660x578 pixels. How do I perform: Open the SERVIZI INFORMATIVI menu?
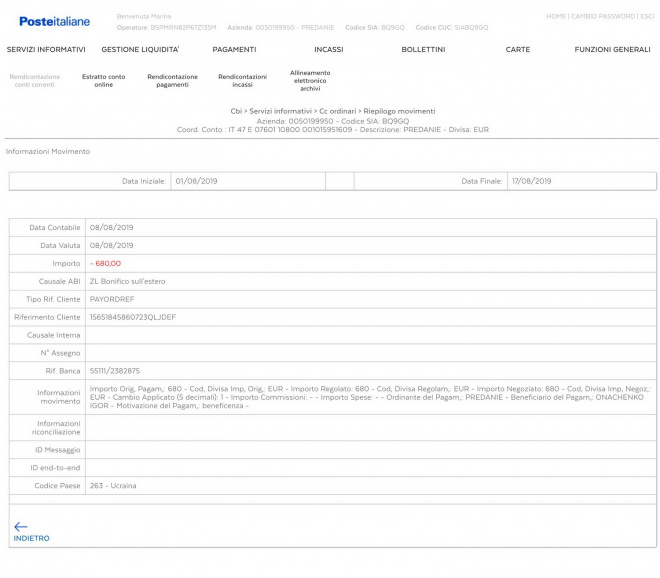pos(46,49)
